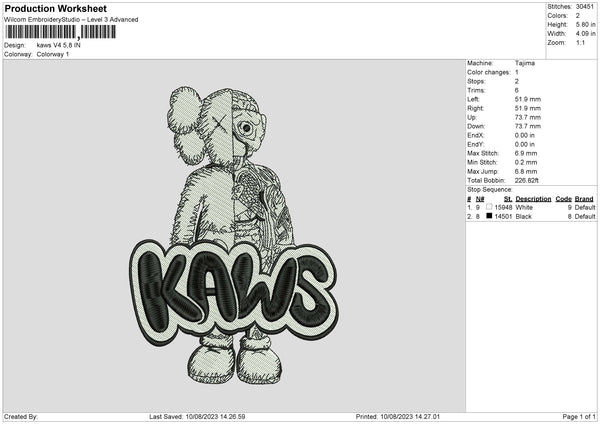Click the 'Right:' label

pos(475,108)
